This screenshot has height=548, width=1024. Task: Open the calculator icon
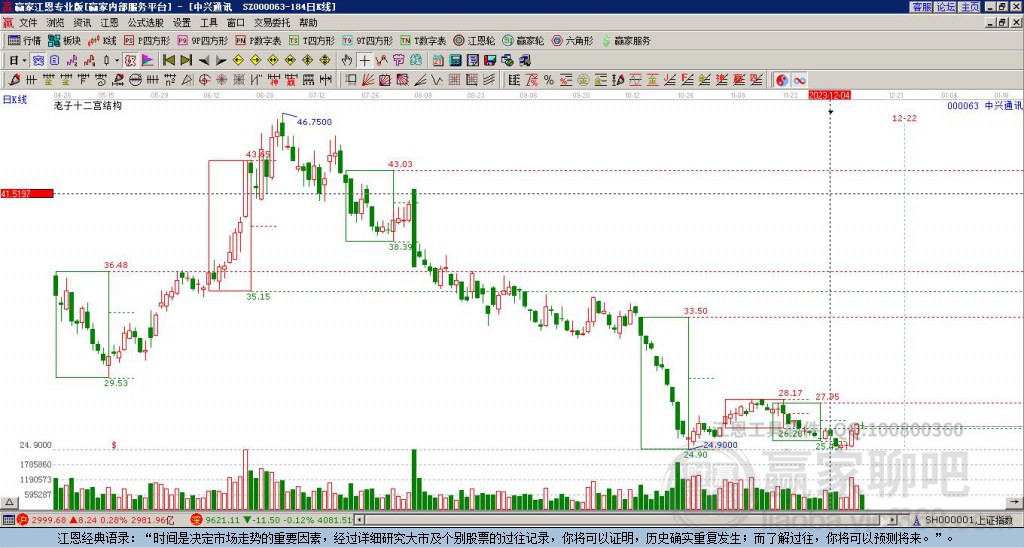[455, 61]
